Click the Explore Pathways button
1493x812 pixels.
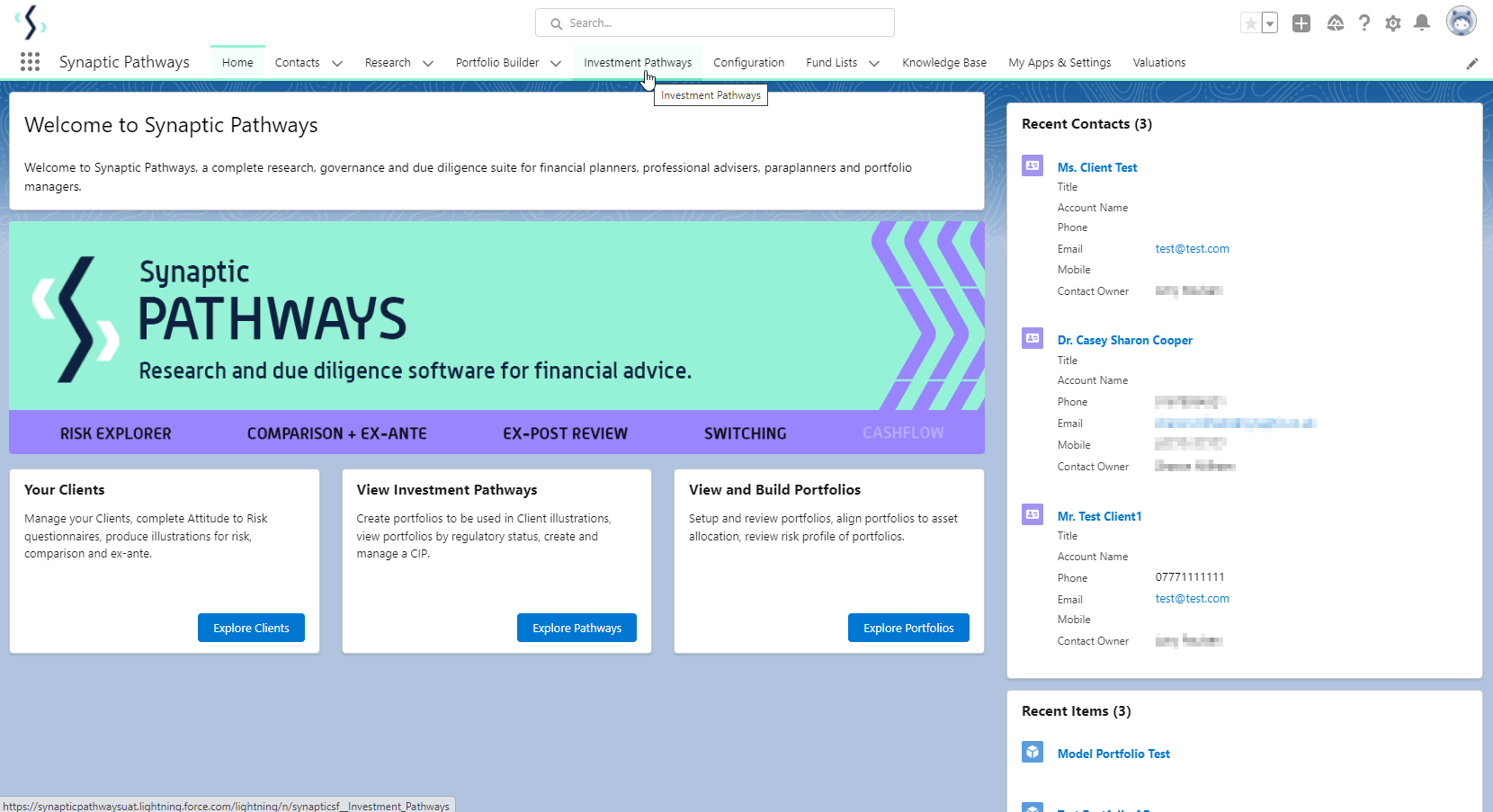pos(577,628)
